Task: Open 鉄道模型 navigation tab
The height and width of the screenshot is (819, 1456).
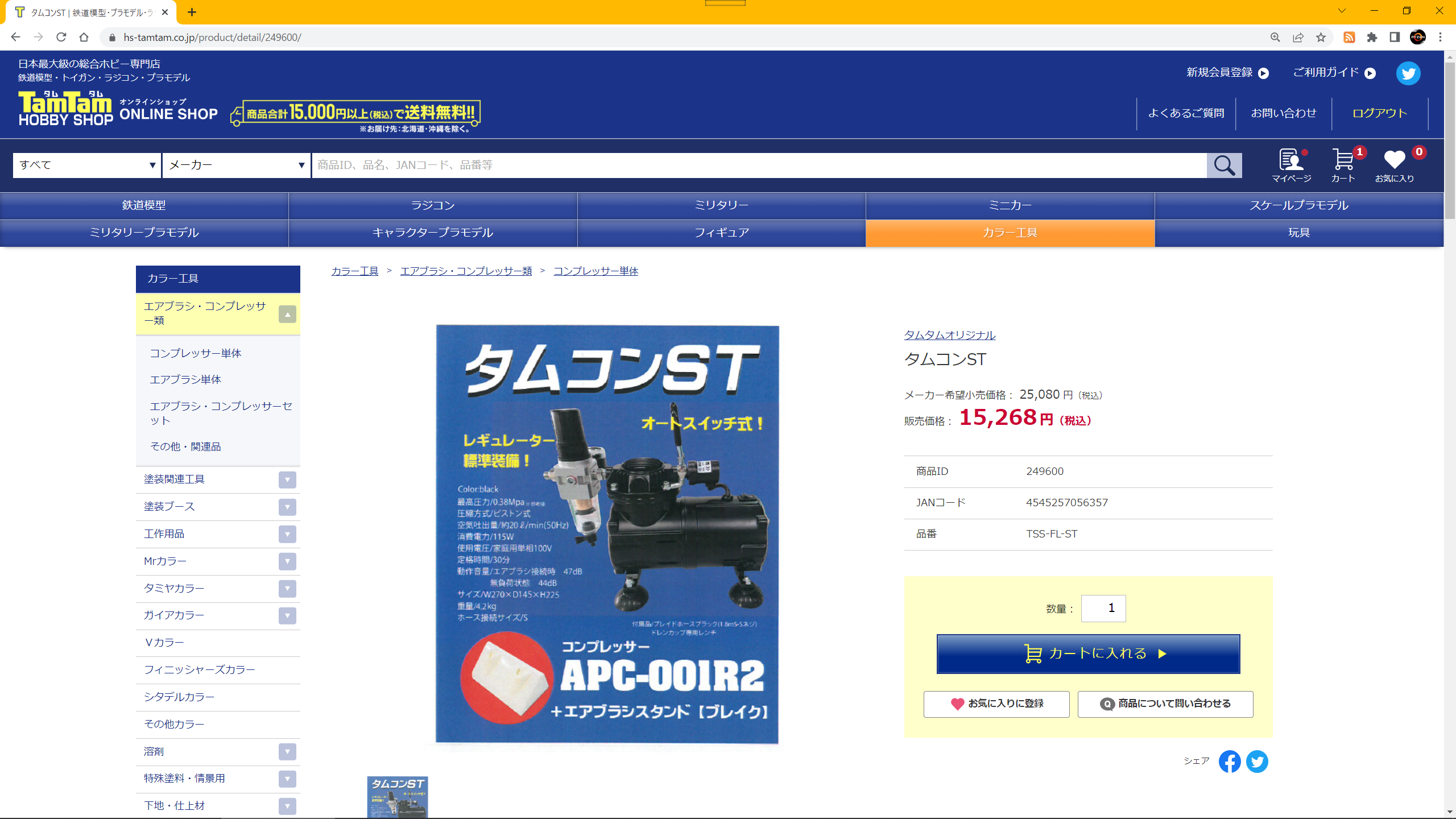Action: (x=144, y=205)
